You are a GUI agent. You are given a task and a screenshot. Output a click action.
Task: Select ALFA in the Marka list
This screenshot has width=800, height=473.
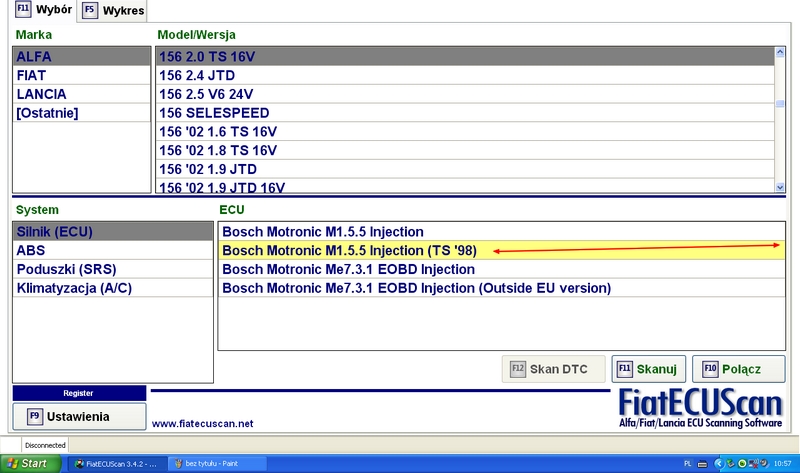click(x=82, y=57)
